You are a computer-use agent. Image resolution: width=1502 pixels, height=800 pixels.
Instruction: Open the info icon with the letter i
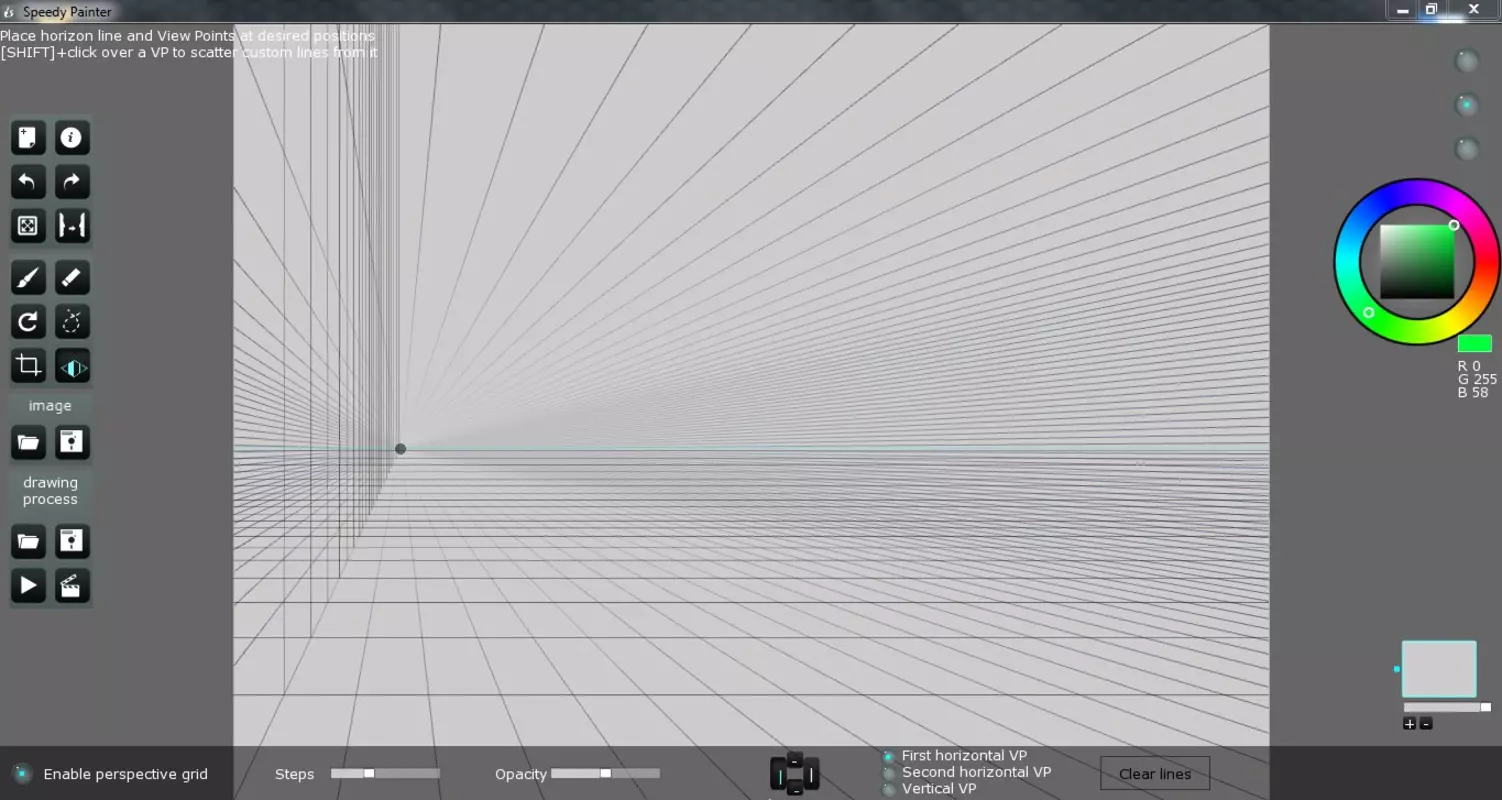(71, 138)
